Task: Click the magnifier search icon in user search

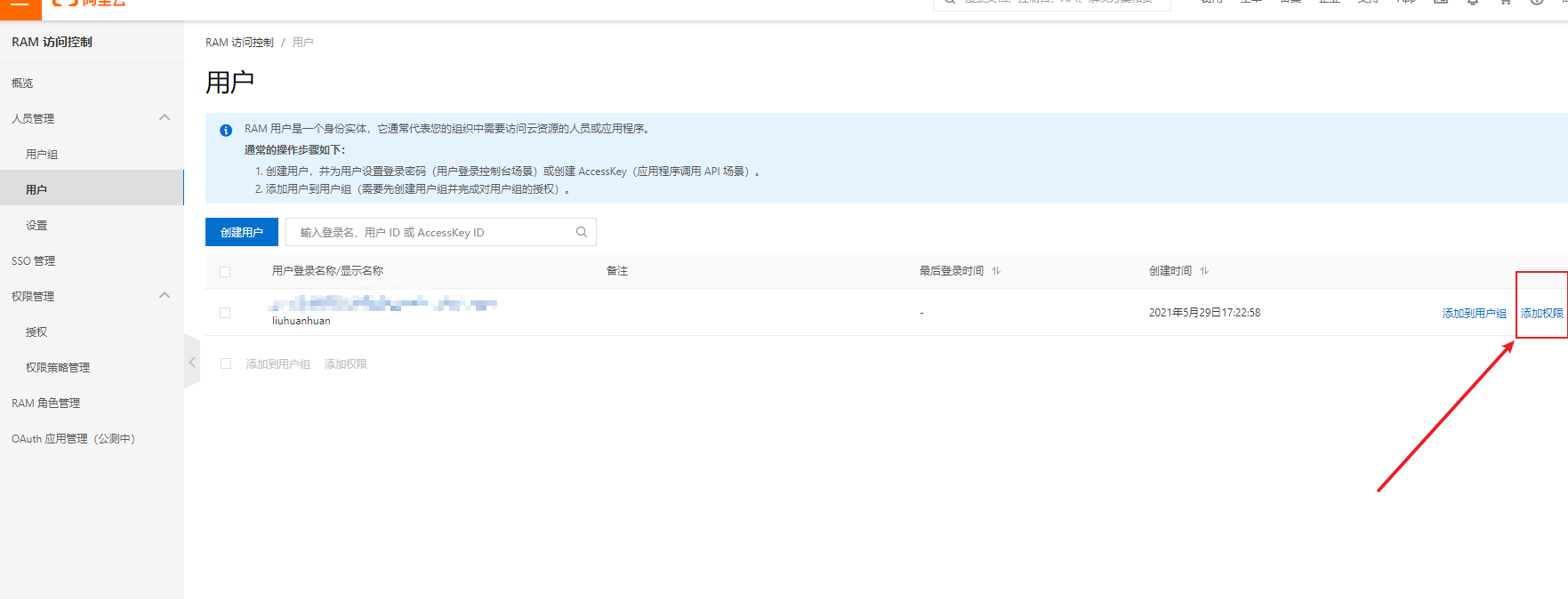Action: [582, 232]
